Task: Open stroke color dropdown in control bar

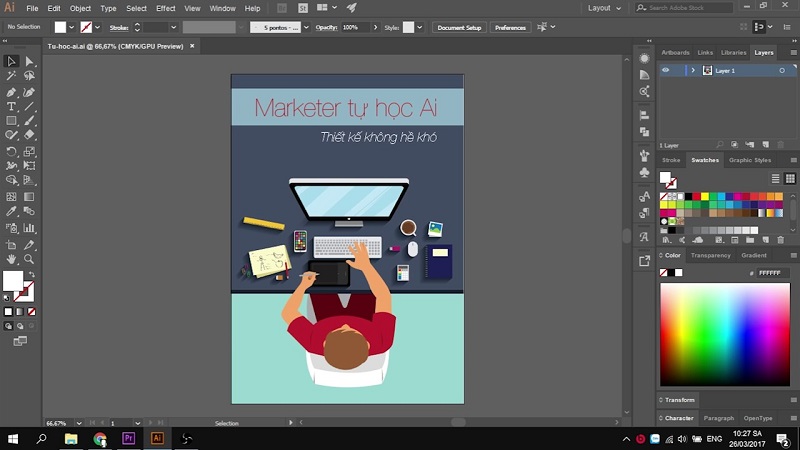Action: 97,27
